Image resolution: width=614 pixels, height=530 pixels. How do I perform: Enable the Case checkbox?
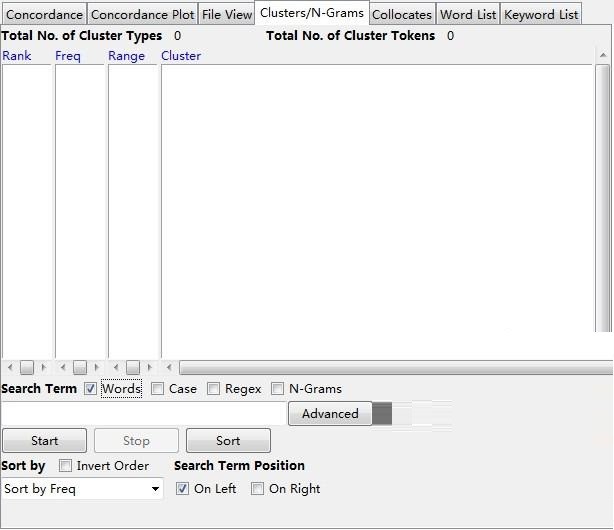158,389
